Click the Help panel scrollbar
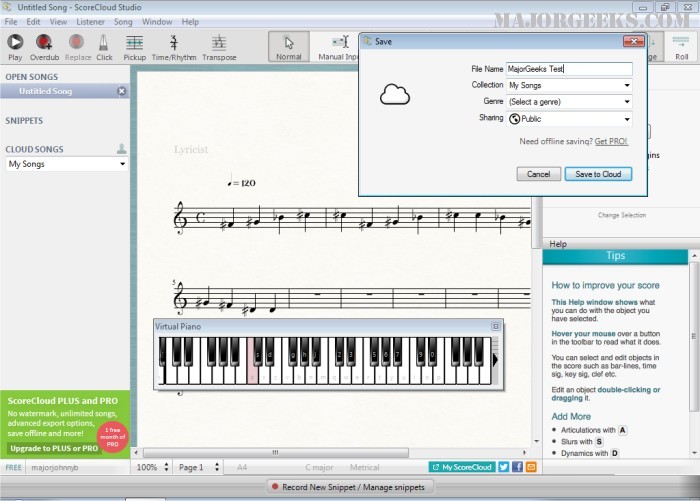 (694, 336)
